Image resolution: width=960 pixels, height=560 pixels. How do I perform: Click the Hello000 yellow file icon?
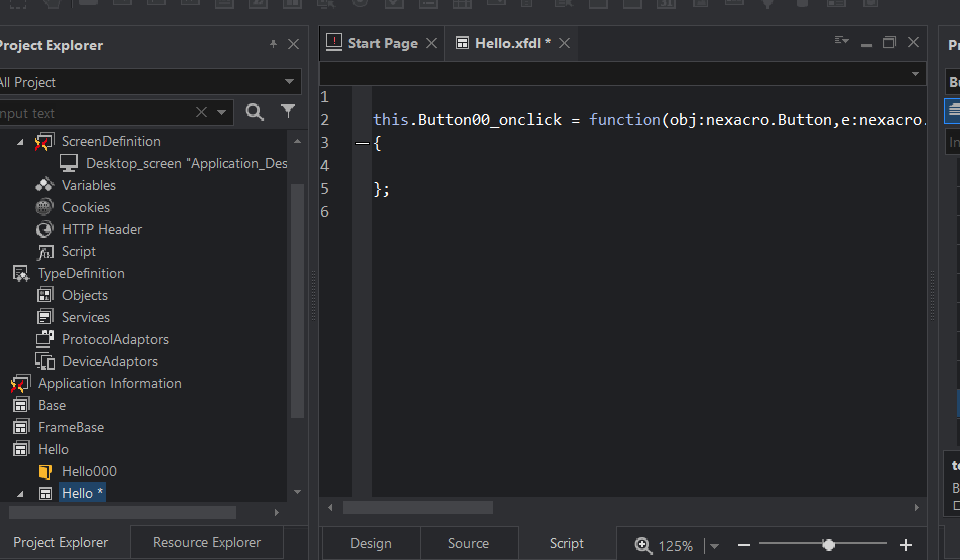pyautogui.click(x=45, y=472)
